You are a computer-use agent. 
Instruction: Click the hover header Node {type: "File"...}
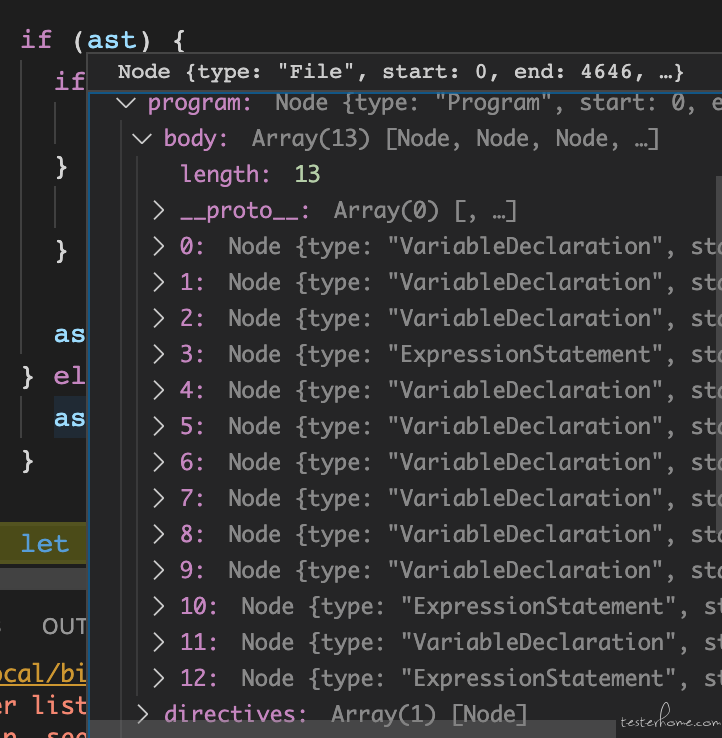(x=400, y=72)
